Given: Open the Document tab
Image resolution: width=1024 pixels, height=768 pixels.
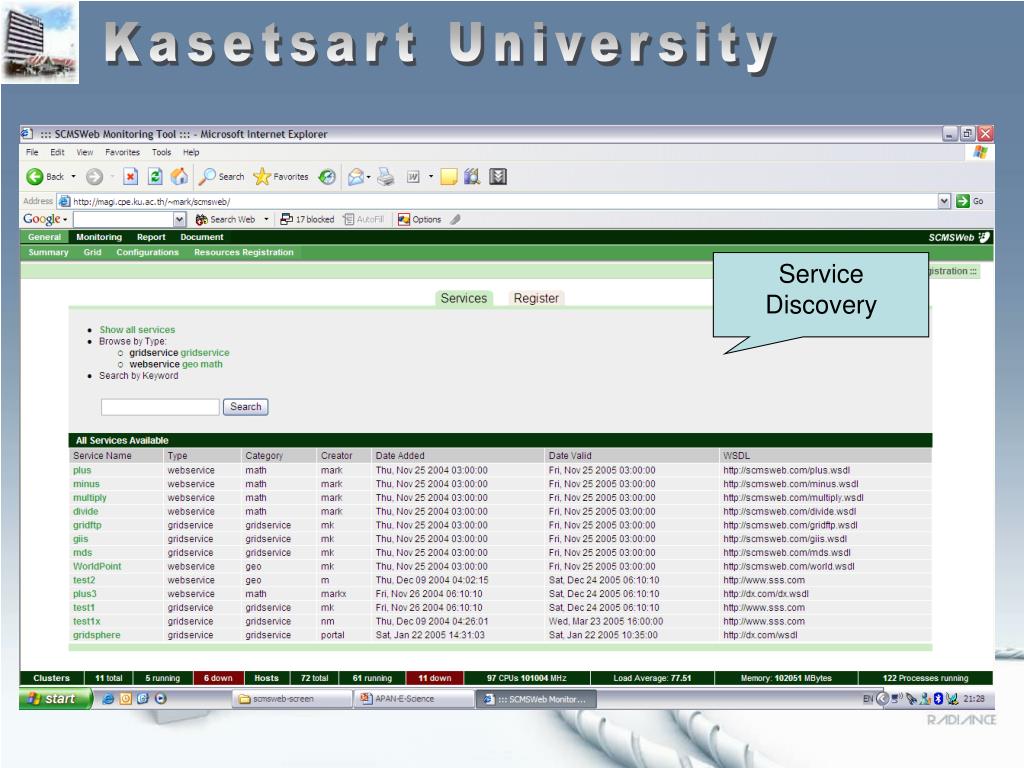Looking at the screenshot, I should click(x=202, y=237).
